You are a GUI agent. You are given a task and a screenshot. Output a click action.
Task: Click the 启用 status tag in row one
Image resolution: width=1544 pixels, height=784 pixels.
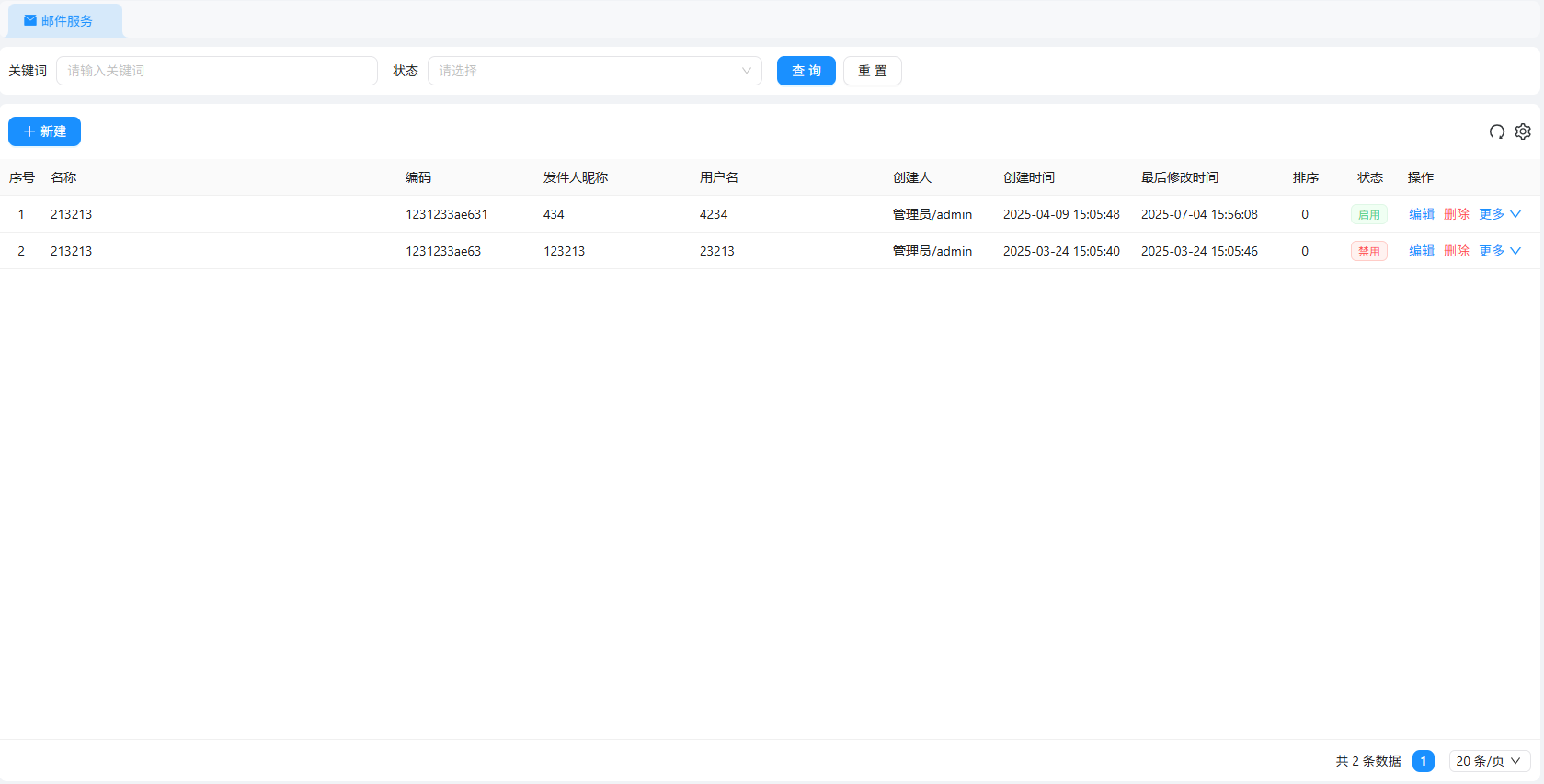click(1368, 214)
